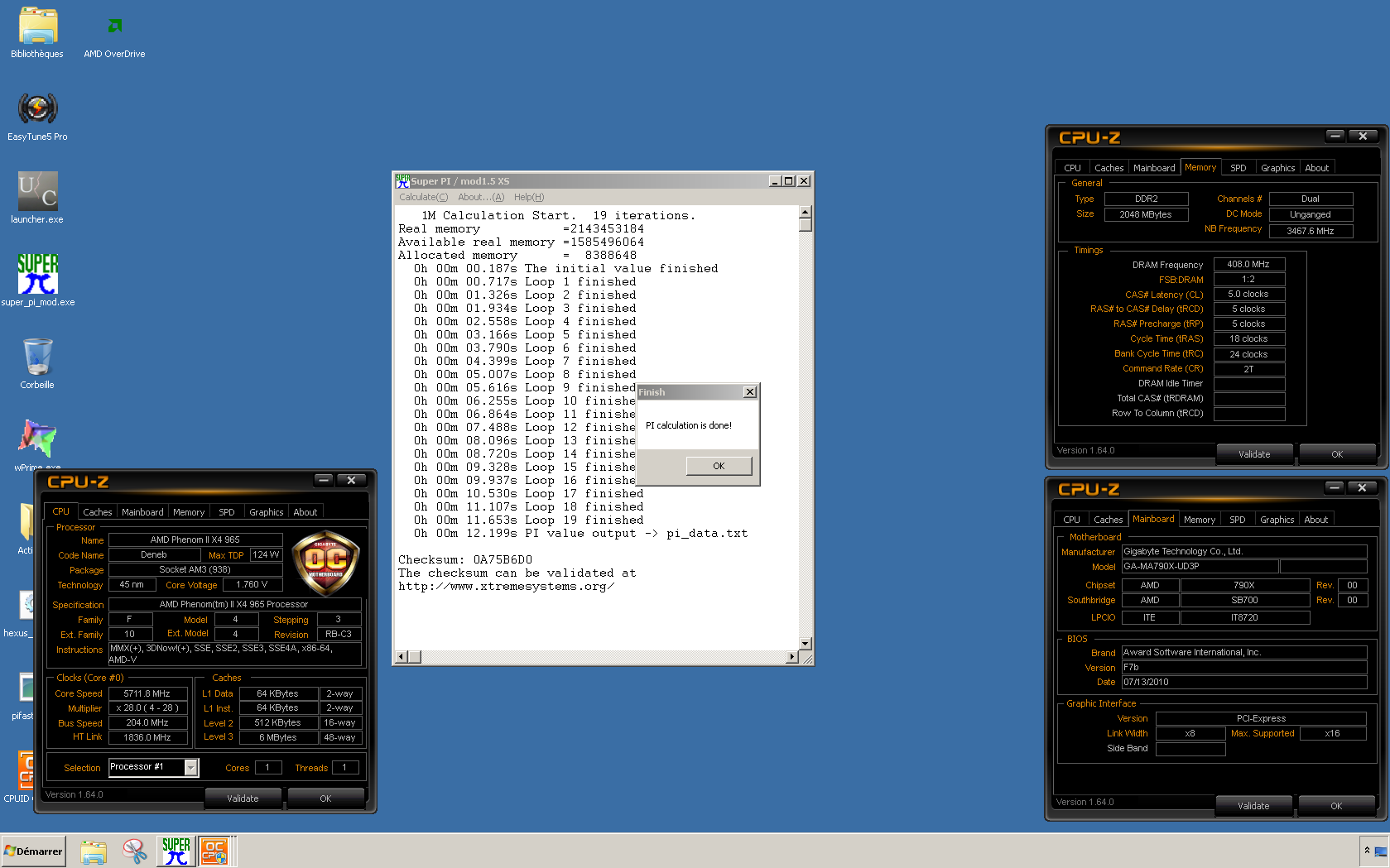Click the Level 3 cache 6 MBytes value

pos(277,737)
